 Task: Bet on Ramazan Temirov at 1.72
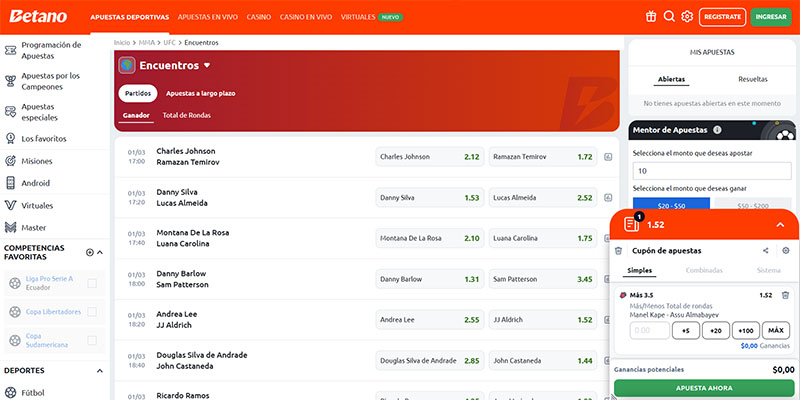click(543, 157)
